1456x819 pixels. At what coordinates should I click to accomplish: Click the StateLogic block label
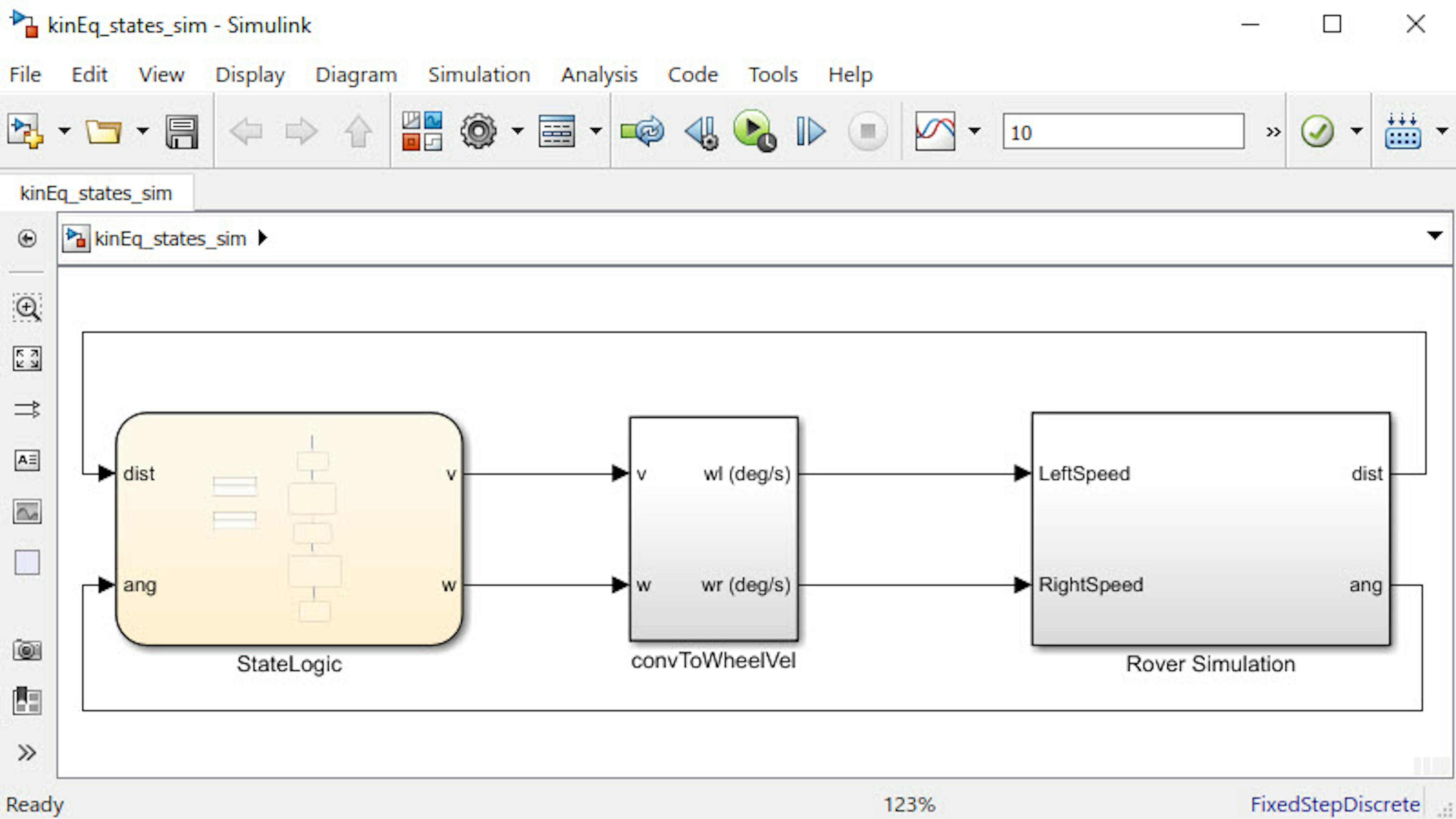coord(290,664)
